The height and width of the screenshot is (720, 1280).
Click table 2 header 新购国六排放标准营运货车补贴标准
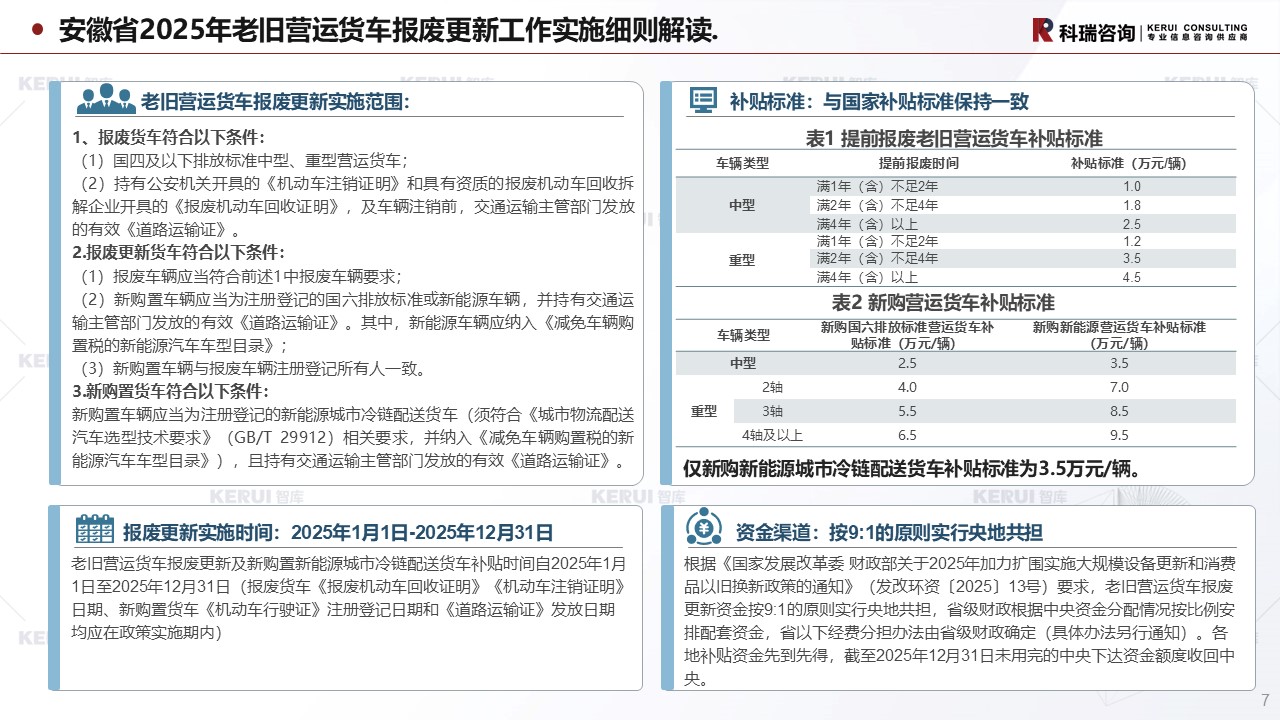(x=907, y=335)
